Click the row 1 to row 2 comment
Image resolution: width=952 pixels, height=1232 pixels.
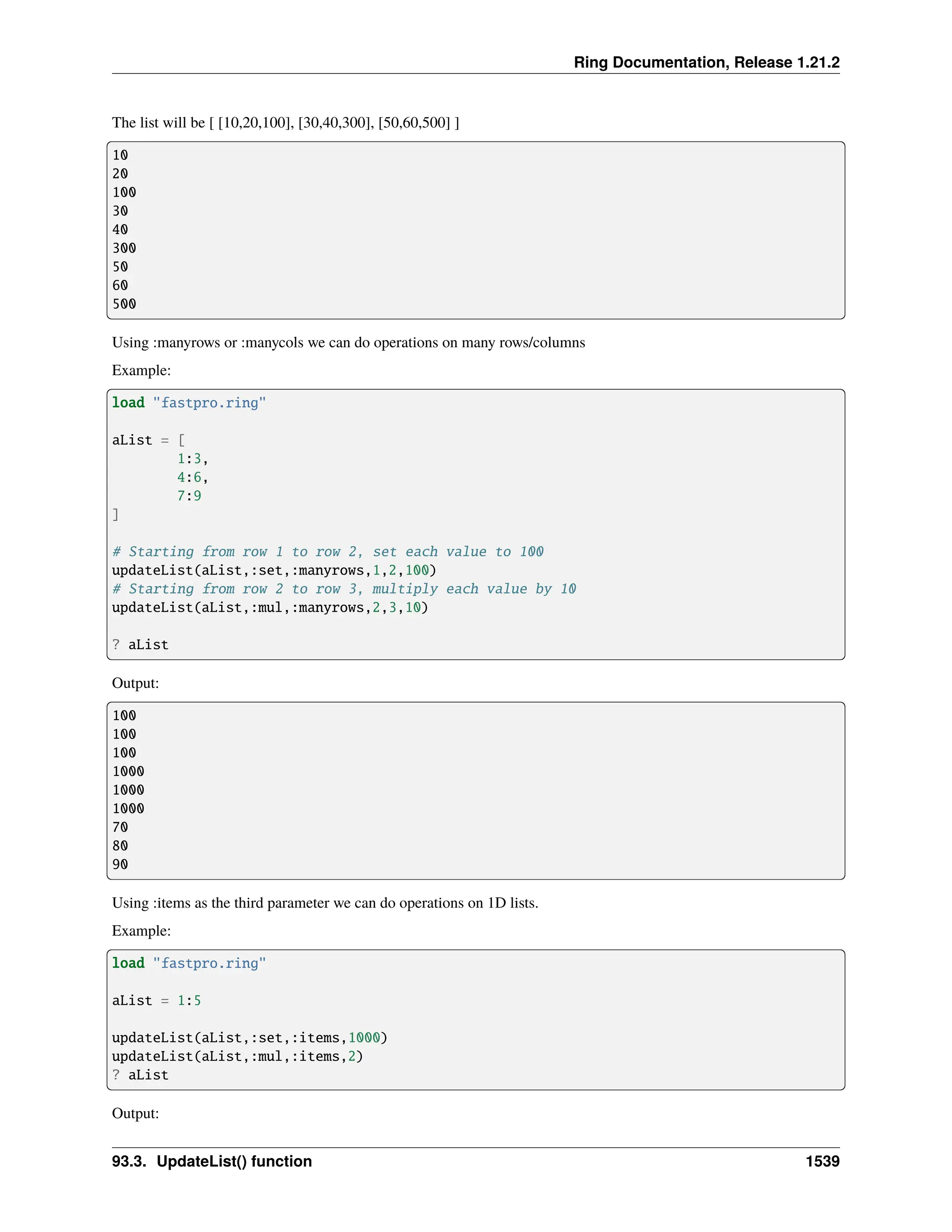coord(327,552)
